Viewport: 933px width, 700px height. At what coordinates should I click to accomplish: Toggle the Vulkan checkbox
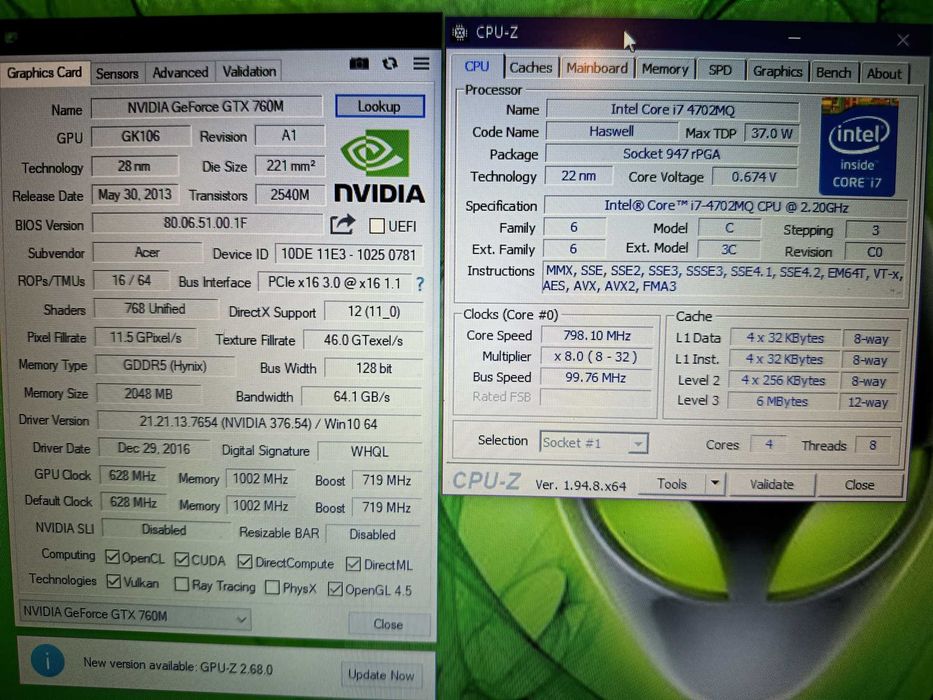pyautogui.click(x=114, y=581)
